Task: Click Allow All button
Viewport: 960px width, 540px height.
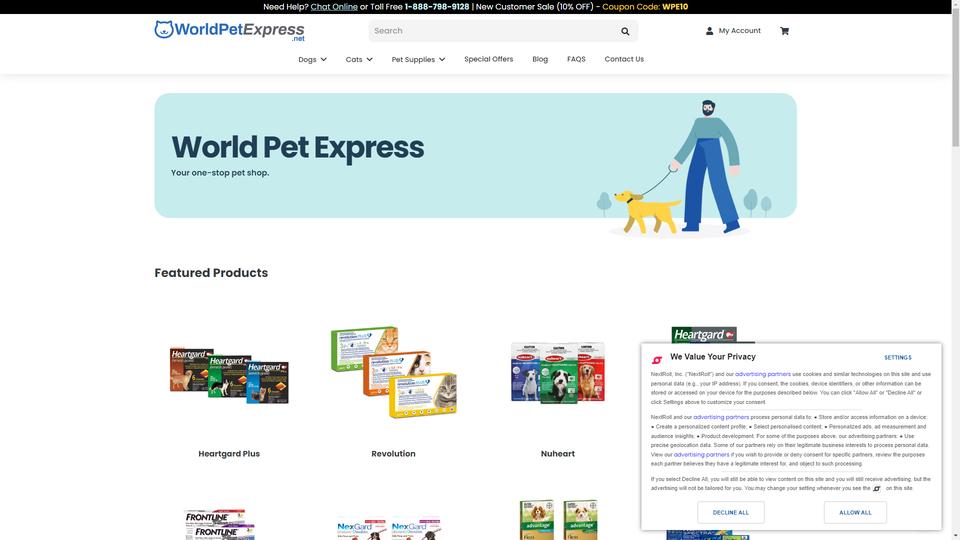Action: (x=855, y=512)
